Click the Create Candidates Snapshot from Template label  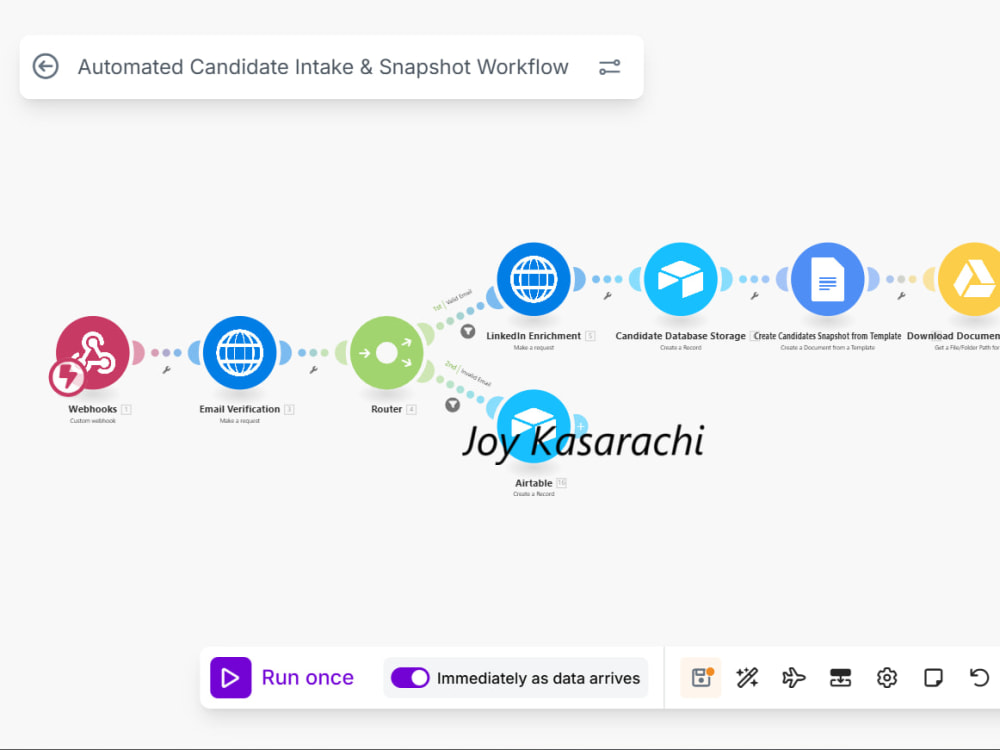[x=828, y=335]
